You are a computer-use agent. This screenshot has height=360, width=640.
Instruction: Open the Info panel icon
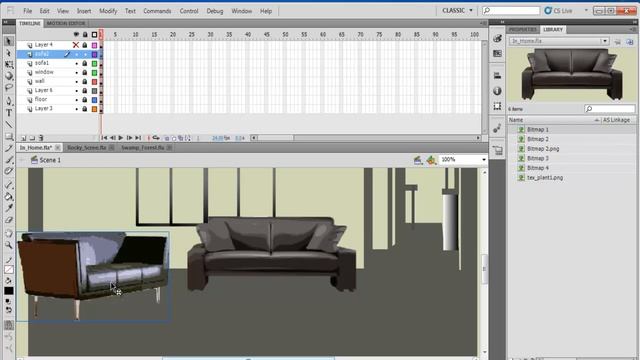(497, 91)
